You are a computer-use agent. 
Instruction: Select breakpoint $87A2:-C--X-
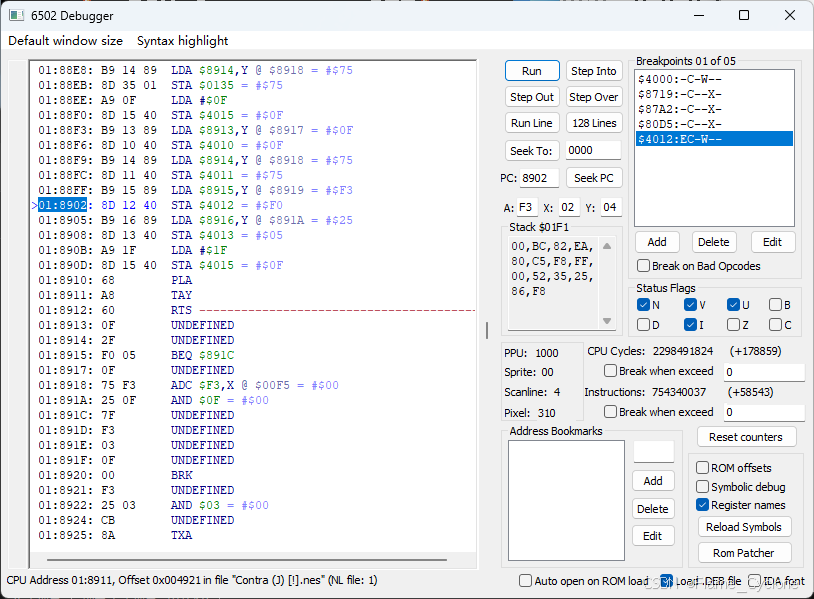click(714, 110)
